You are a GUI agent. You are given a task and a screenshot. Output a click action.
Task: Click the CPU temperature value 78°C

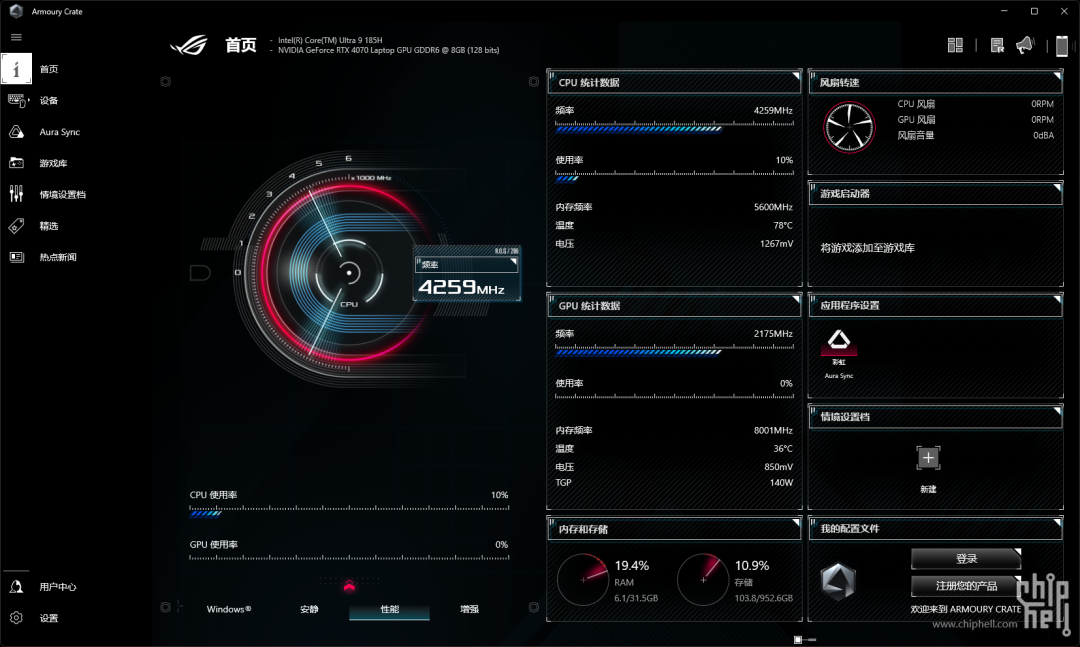pyautogui.click(x=783, y=225)
